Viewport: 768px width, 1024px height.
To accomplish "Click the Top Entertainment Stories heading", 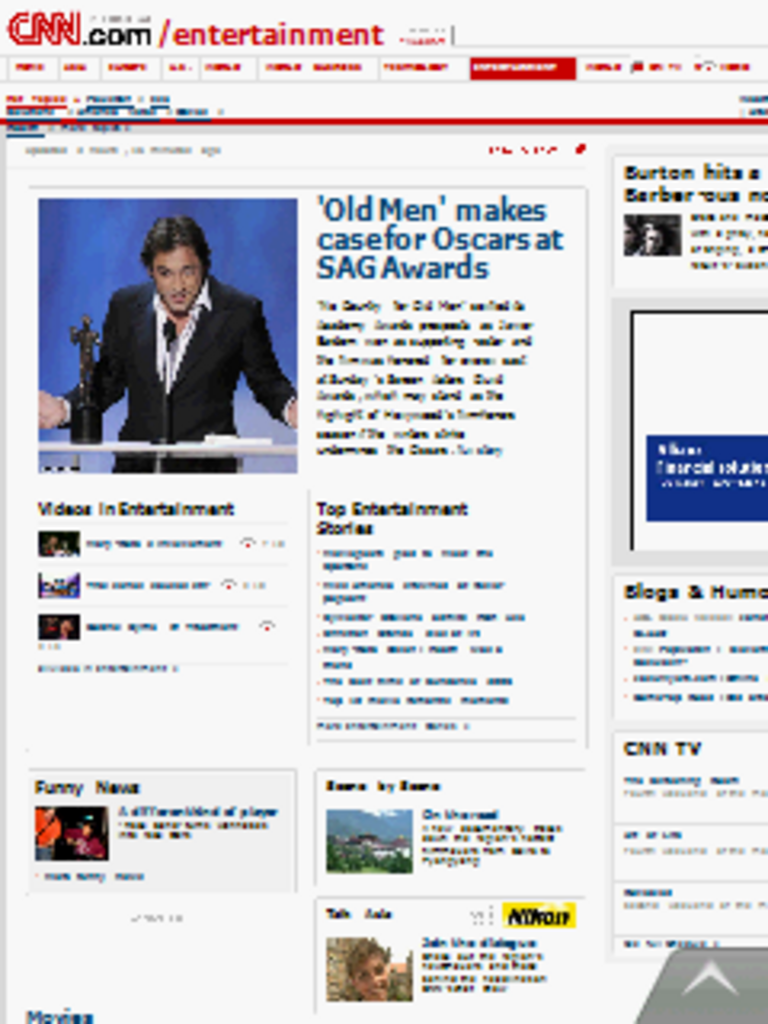I will 392,519.
